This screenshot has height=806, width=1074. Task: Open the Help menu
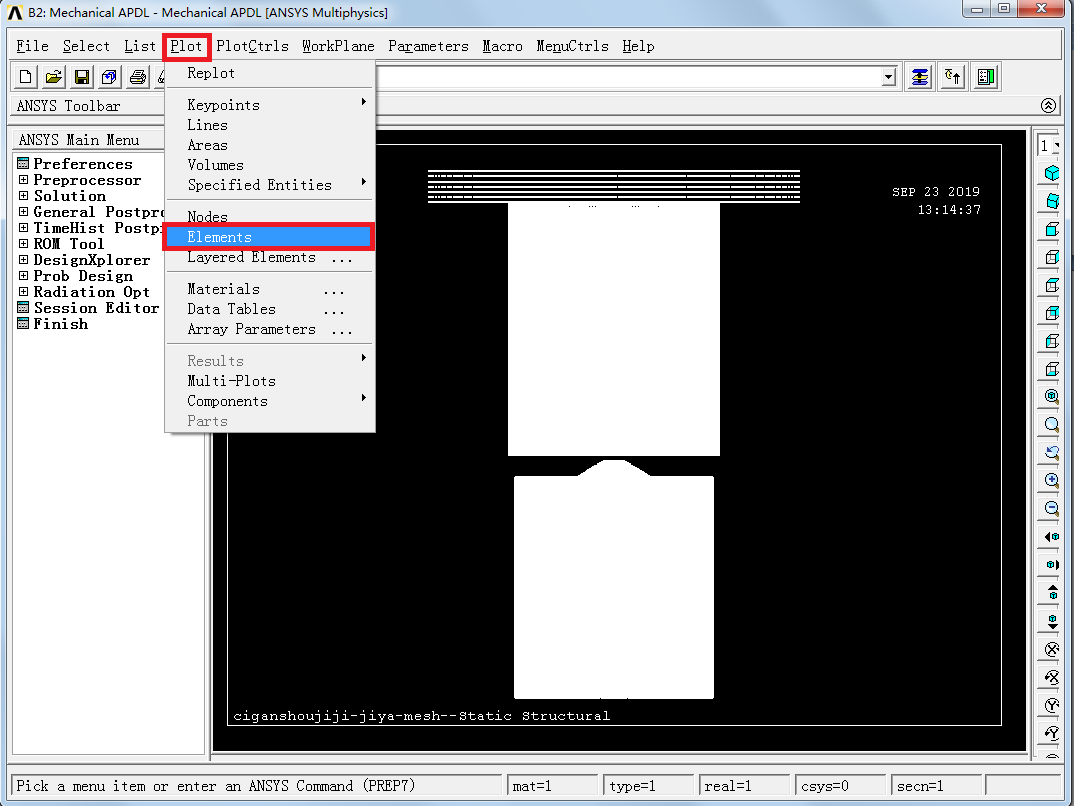pos(638,46)
